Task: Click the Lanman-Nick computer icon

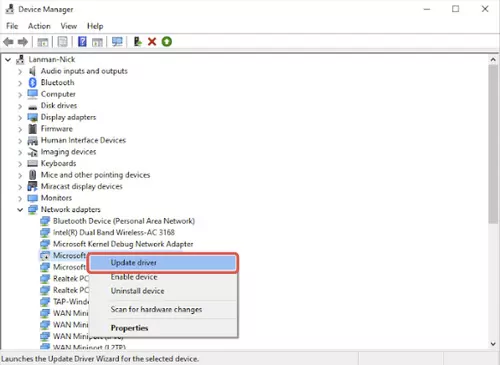Action: (20, 59)
